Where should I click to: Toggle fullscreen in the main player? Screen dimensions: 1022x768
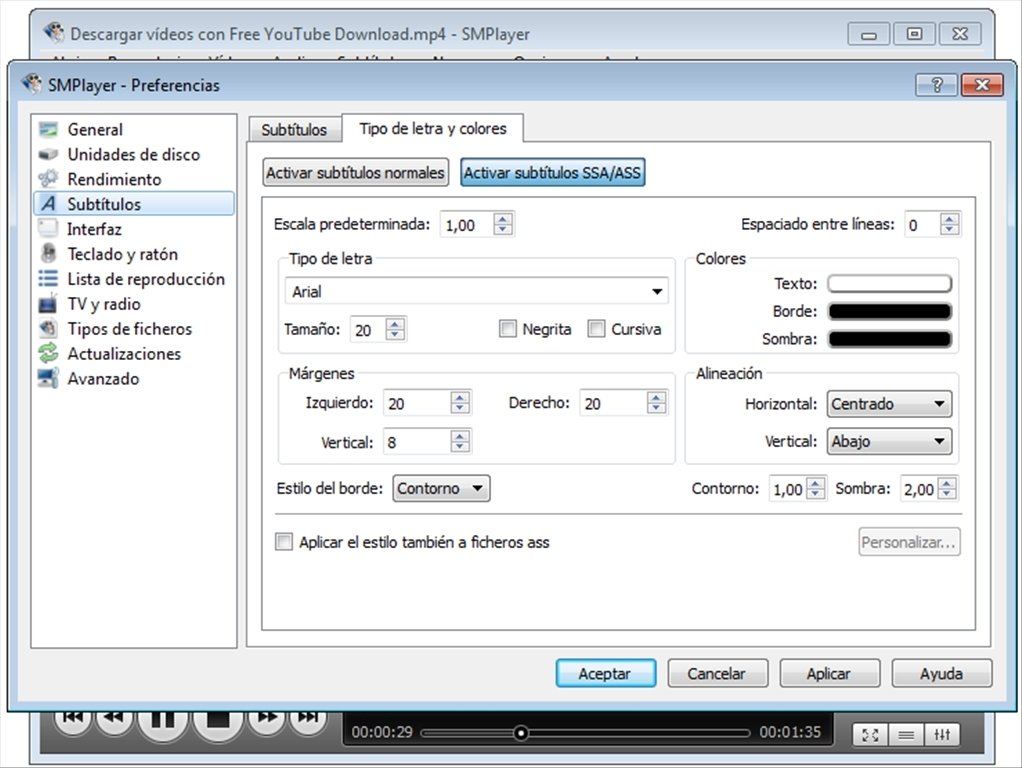point(869,735)
